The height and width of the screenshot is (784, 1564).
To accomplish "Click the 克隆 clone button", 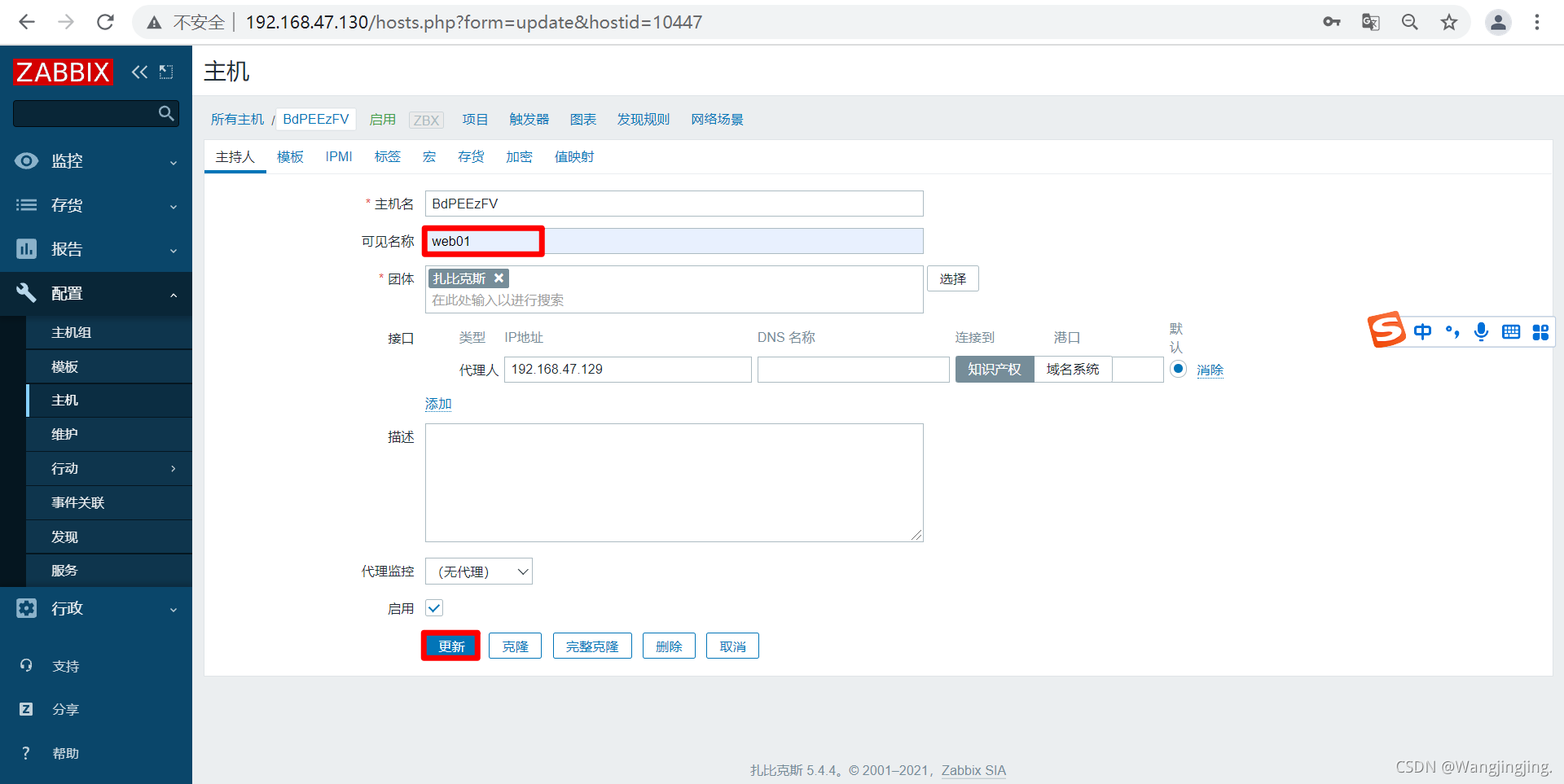I will coord(515,646).
